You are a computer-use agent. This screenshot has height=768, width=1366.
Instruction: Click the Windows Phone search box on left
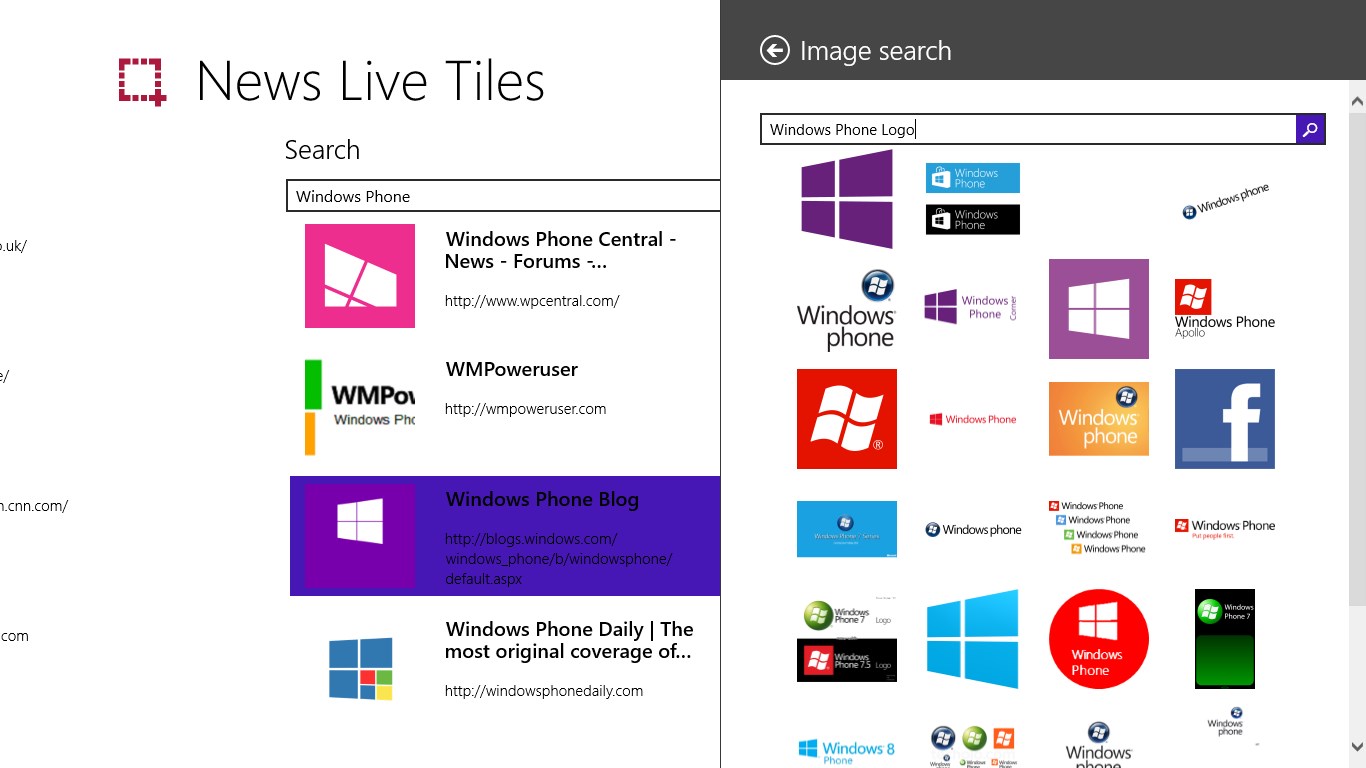point(500,196)
